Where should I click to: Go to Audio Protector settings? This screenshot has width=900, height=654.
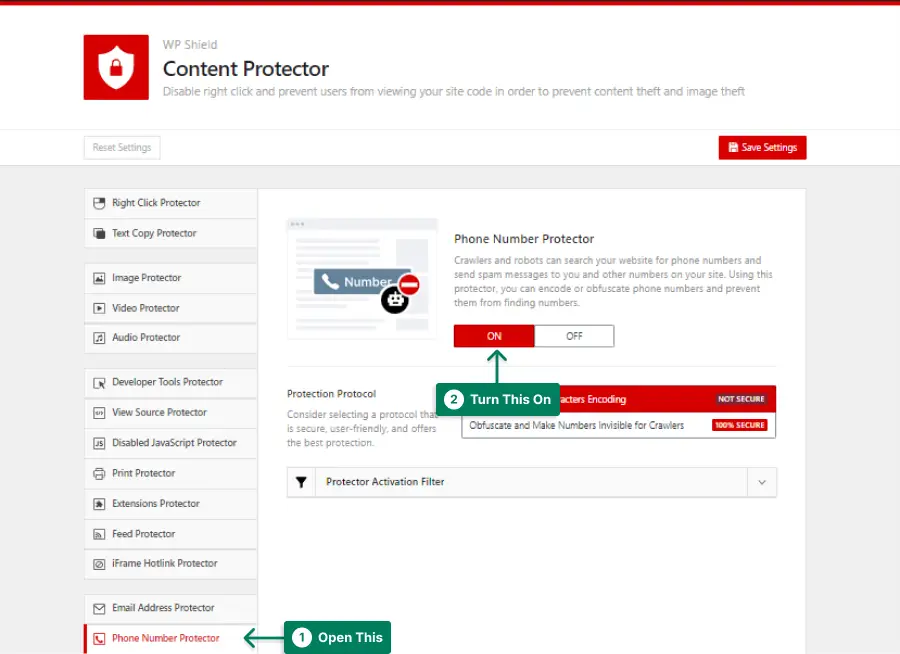pyautogui.click(x=170, y=338)
